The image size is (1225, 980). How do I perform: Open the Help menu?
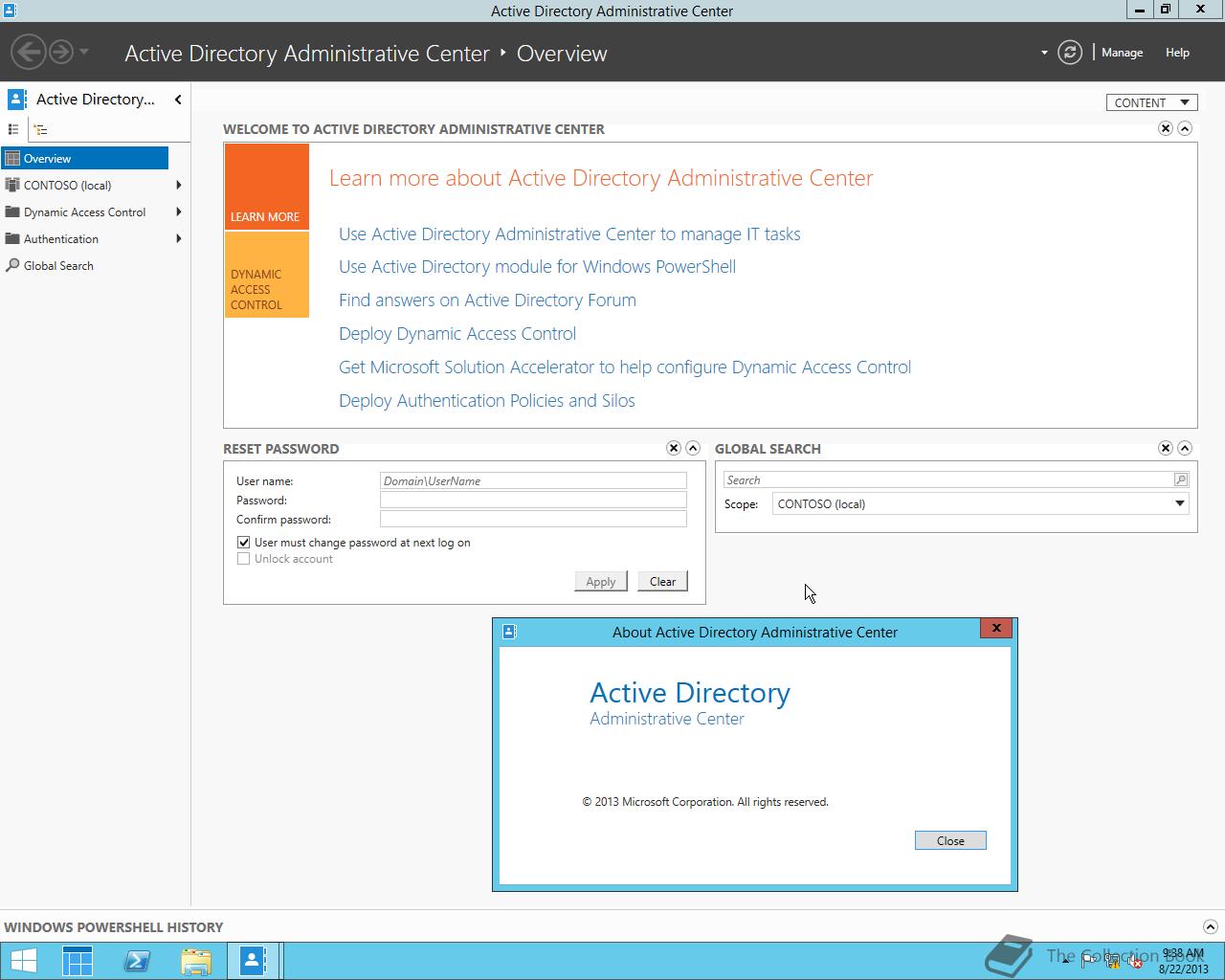click(x=1177, y=53)
